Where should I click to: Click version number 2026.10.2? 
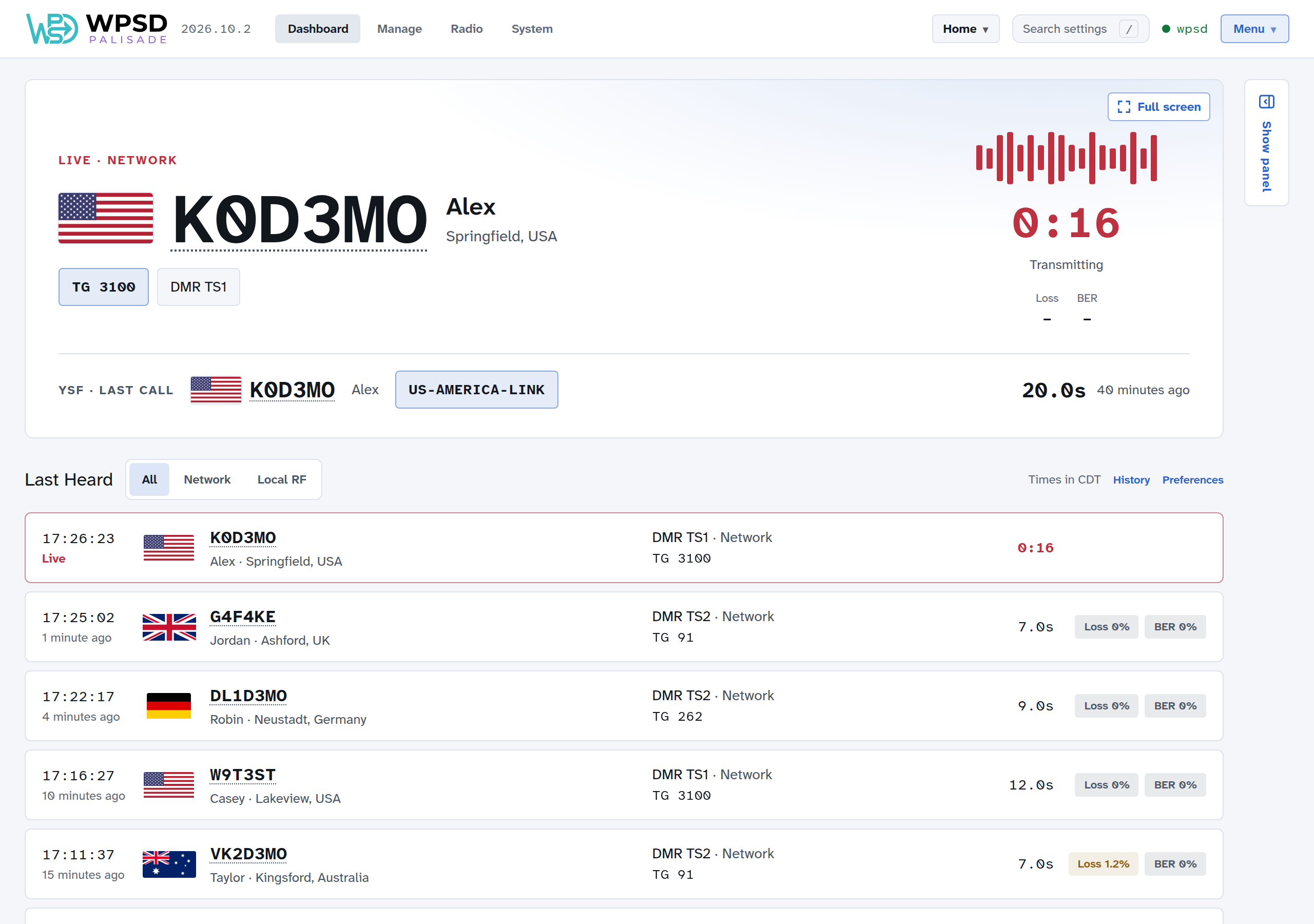pos(216,29)
